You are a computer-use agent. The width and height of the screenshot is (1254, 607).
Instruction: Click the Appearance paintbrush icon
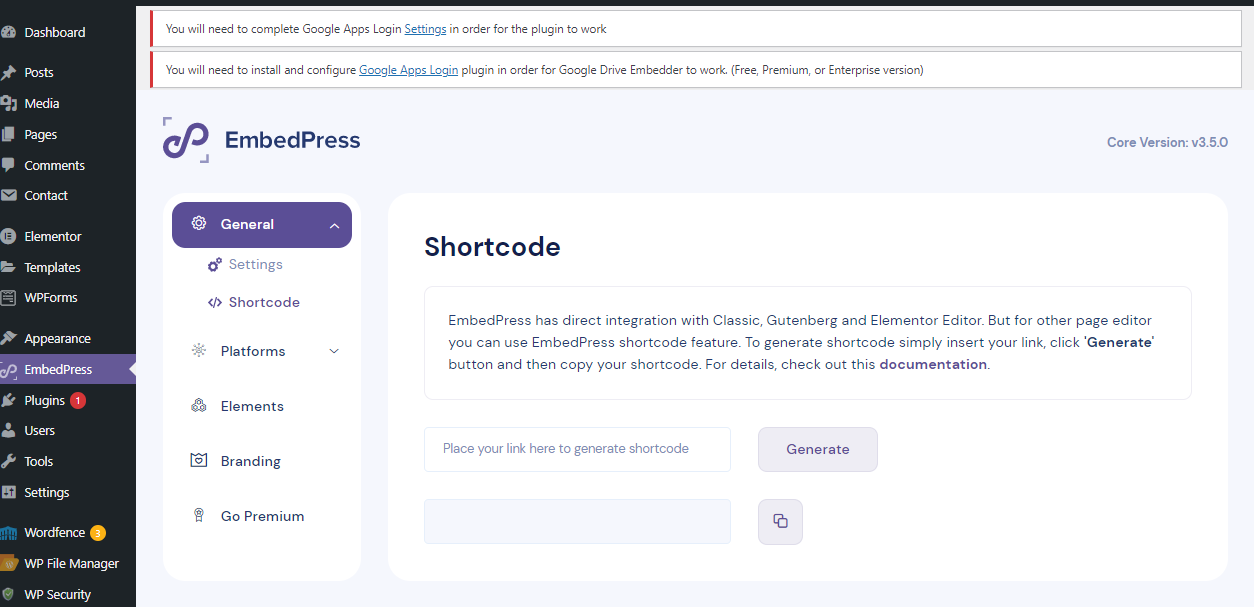click(x=8, y=338)
